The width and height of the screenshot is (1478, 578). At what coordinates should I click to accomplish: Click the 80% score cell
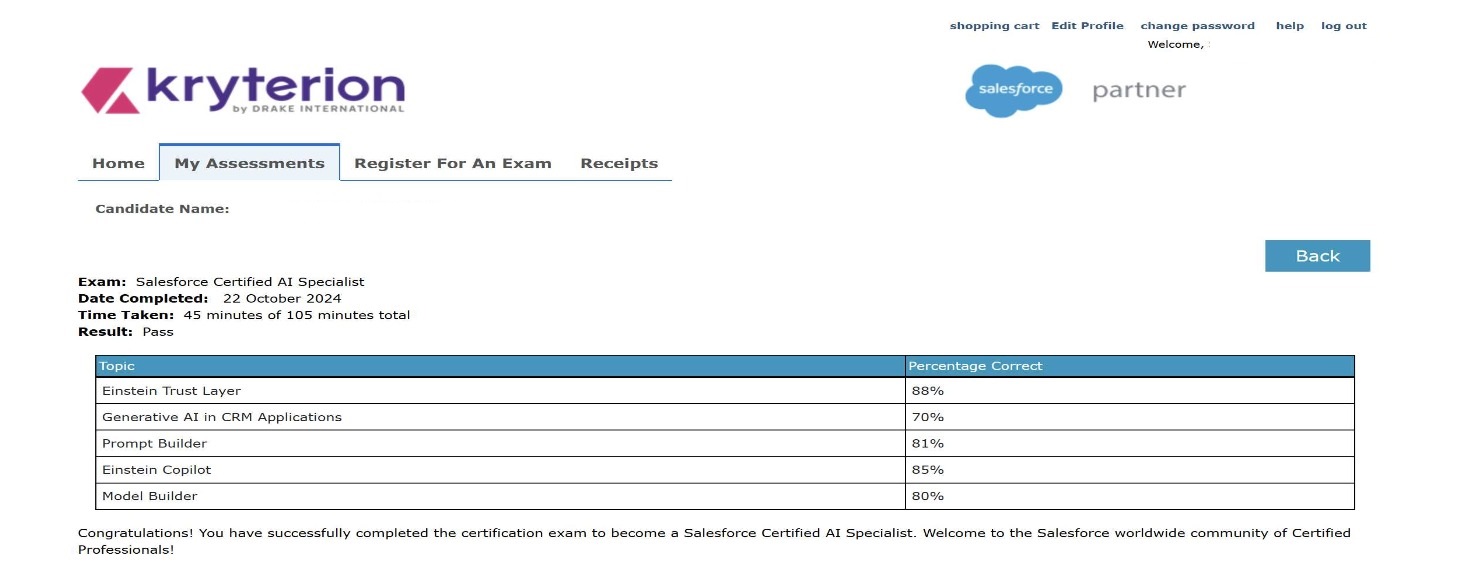click(x=1129, y=496)
